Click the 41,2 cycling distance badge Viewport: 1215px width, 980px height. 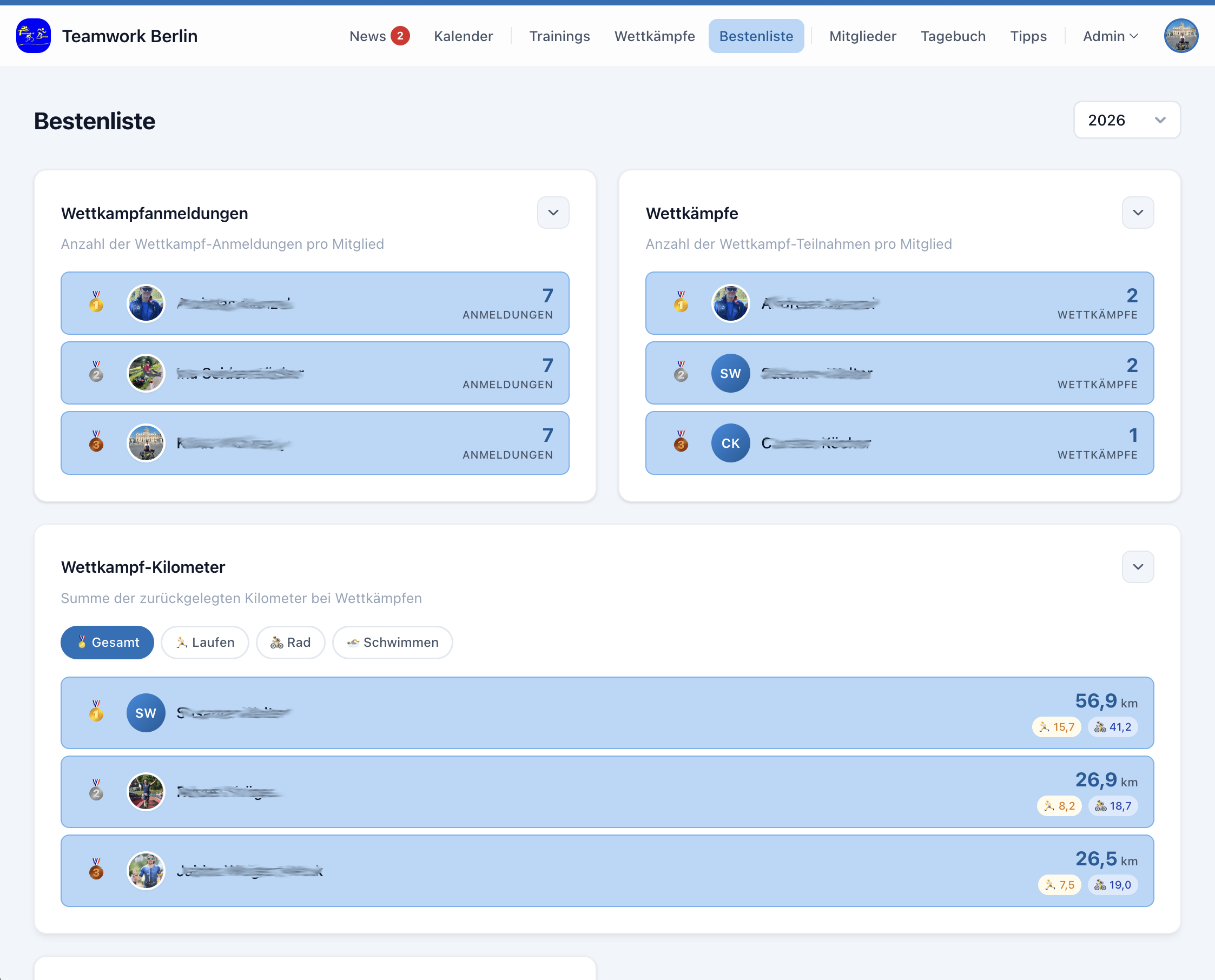(x=1112, y=727)
